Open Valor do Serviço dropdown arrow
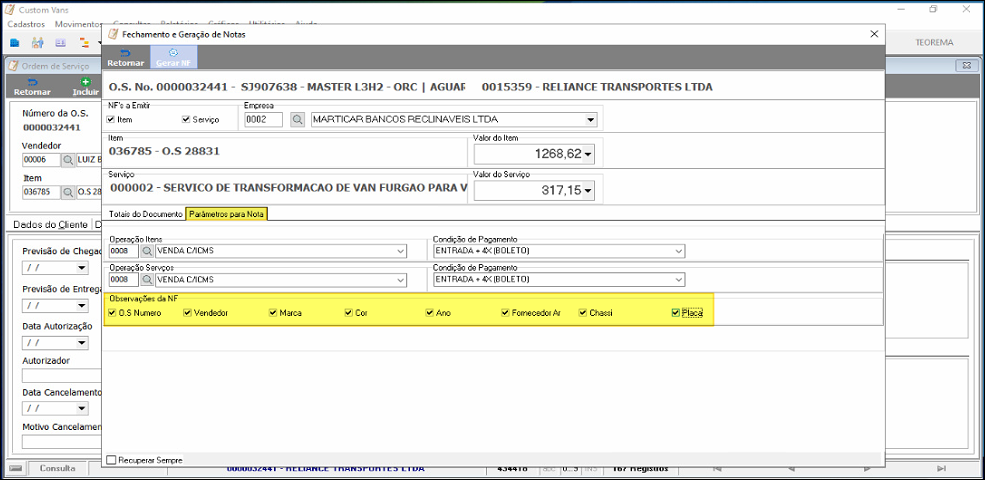This screenshot has height=480, width=985. 588,190
